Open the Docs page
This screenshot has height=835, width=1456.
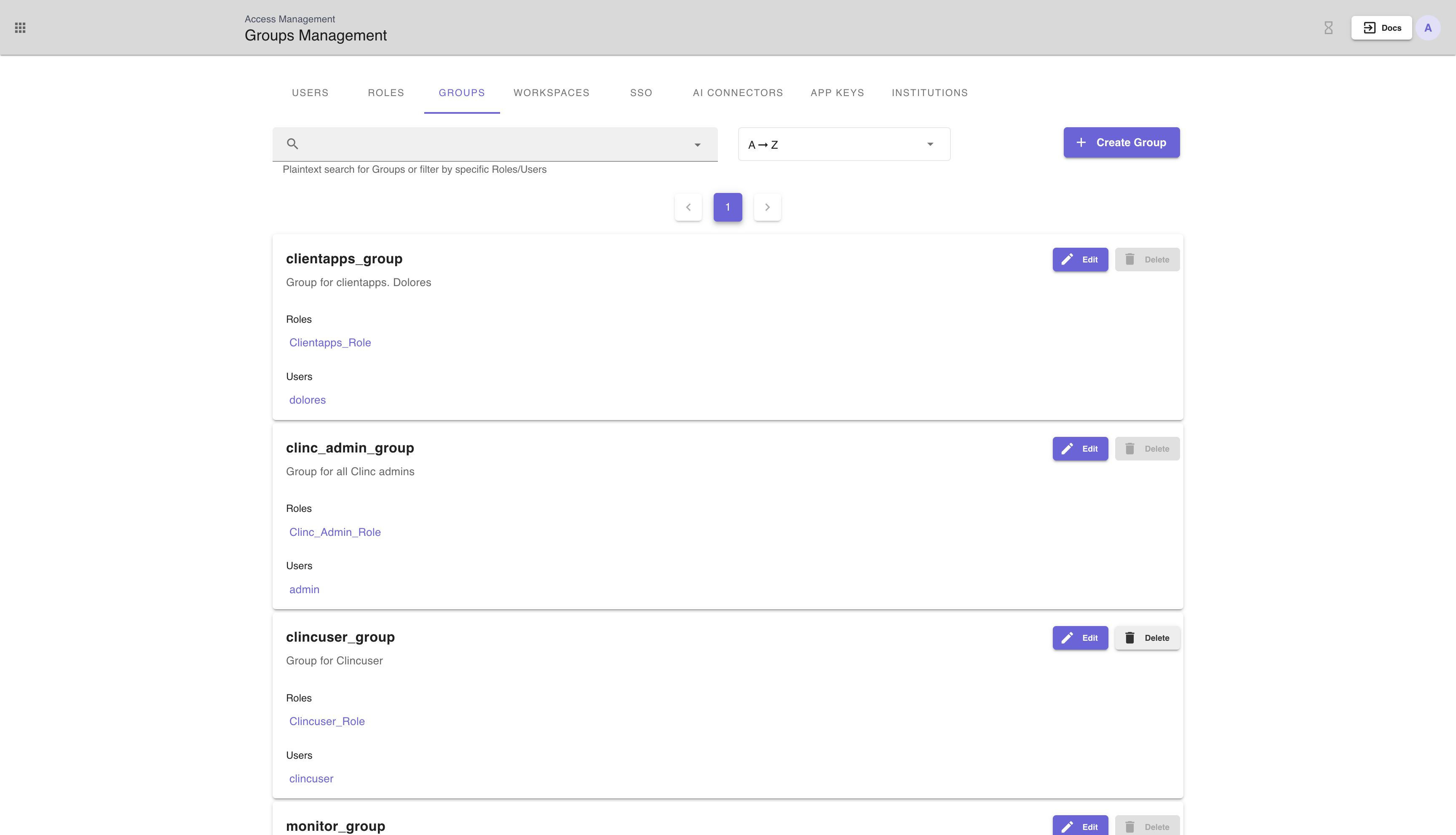click(x=1381, y=27)
